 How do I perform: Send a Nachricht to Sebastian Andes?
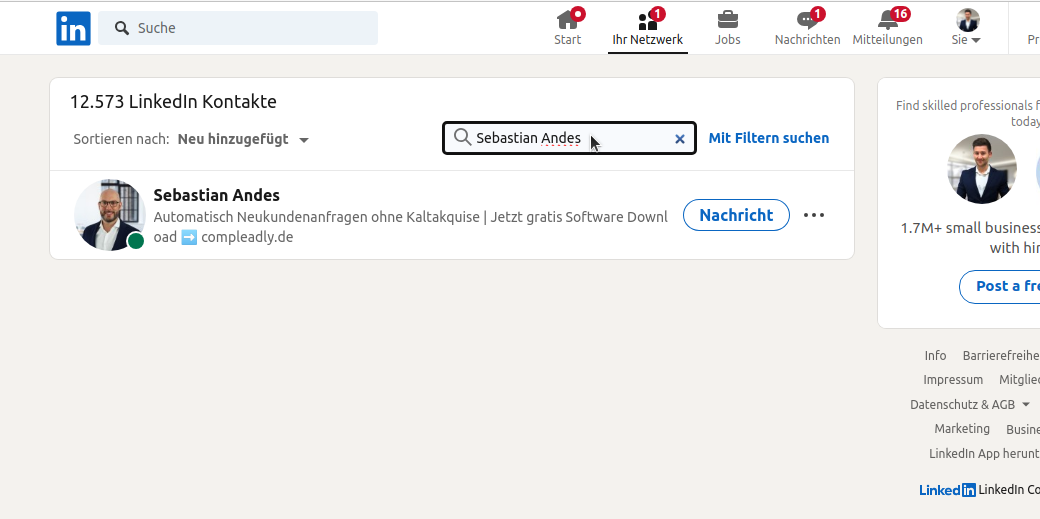click(x=736, y=215)
